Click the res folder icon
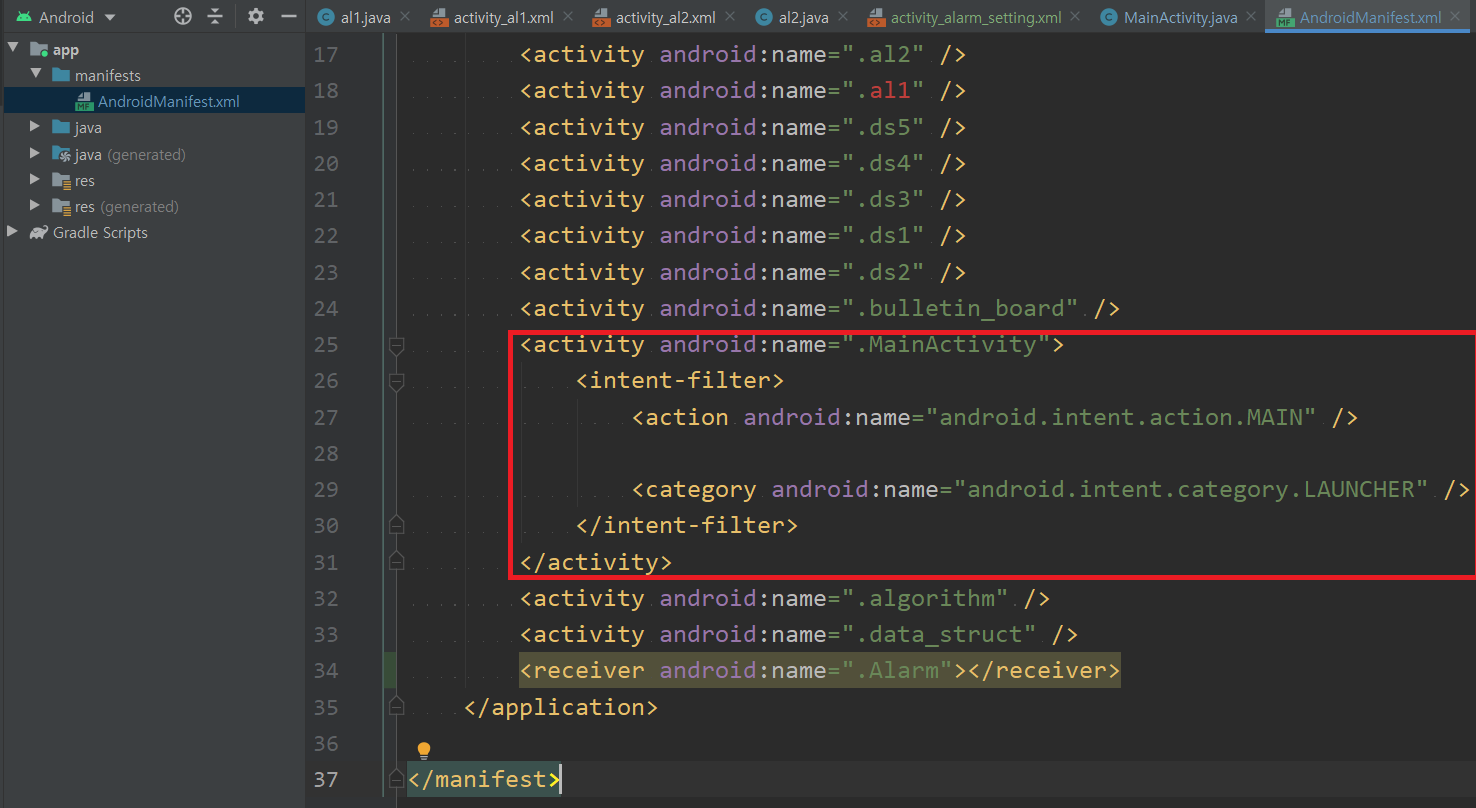 pos(61,180)
